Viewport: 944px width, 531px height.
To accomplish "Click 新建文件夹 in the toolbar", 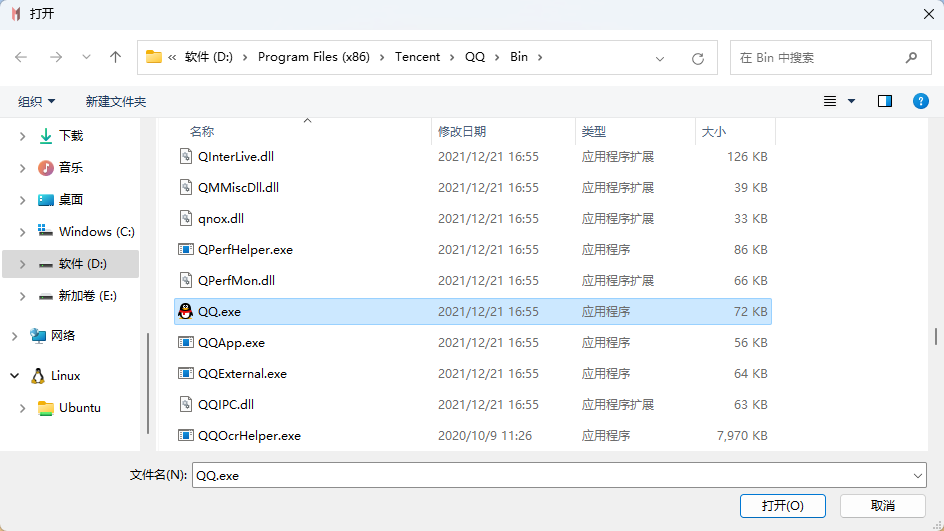I will tap(116, 101).
